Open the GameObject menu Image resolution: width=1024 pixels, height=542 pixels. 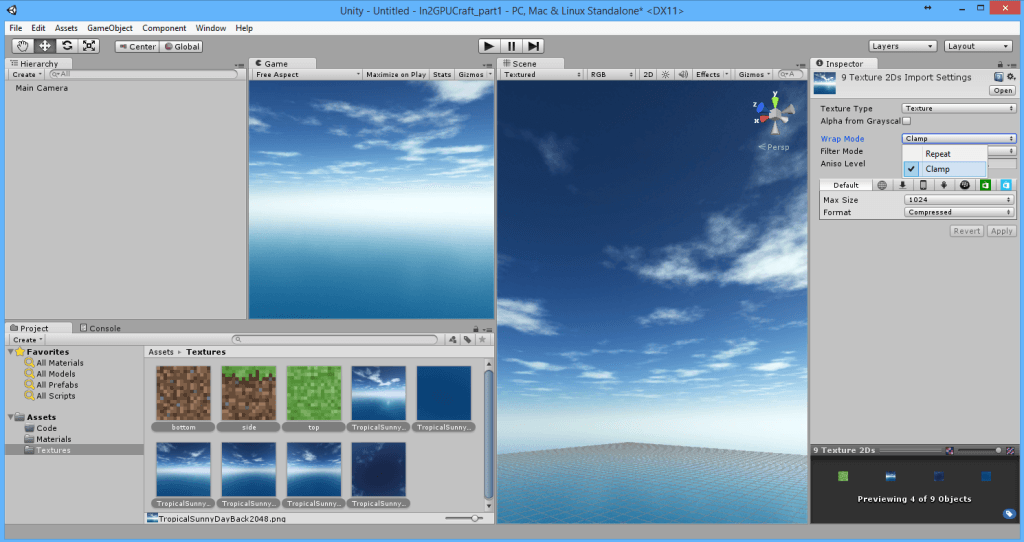pyautogui.click(x=109, y=28)
